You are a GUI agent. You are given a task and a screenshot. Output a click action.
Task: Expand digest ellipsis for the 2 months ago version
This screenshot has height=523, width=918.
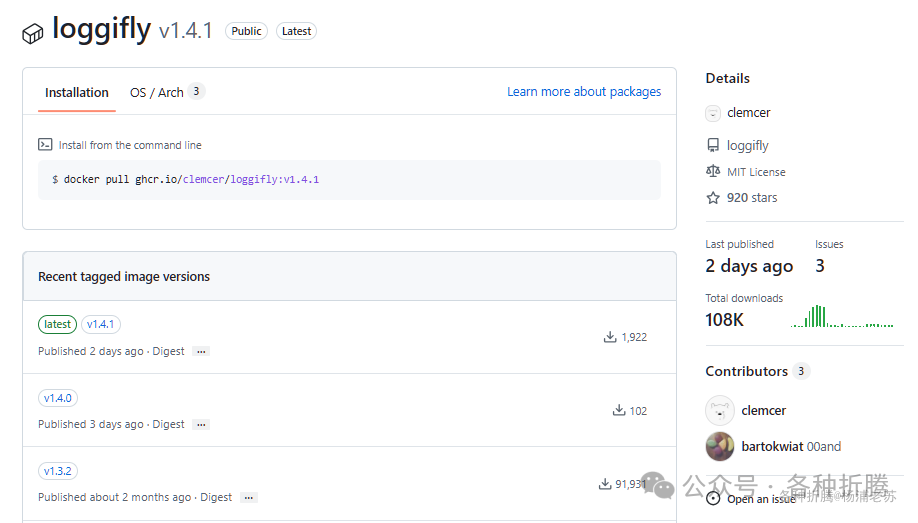click(x=249, y=498)
